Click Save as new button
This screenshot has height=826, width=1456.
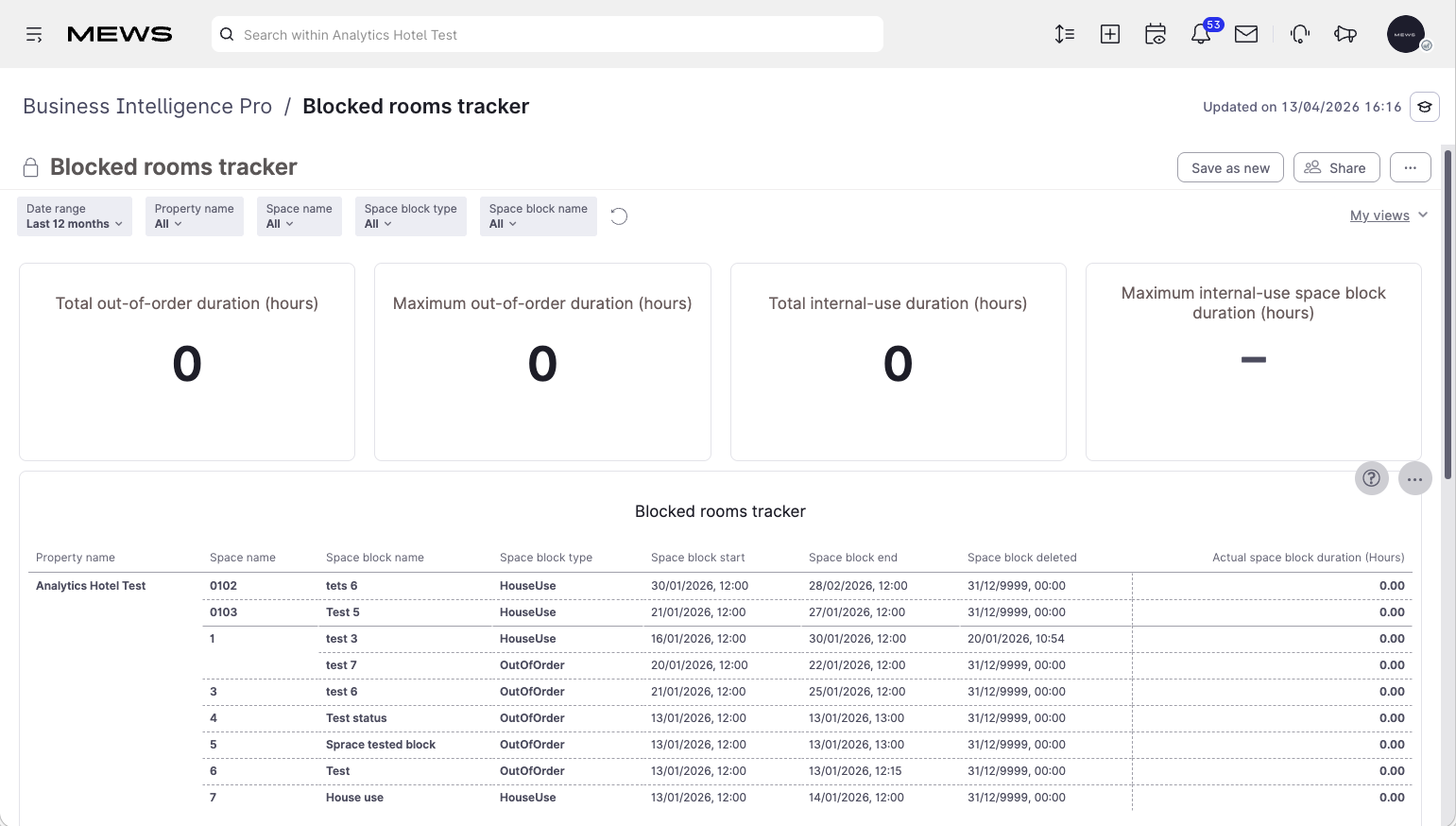[x=1230, y=167]
